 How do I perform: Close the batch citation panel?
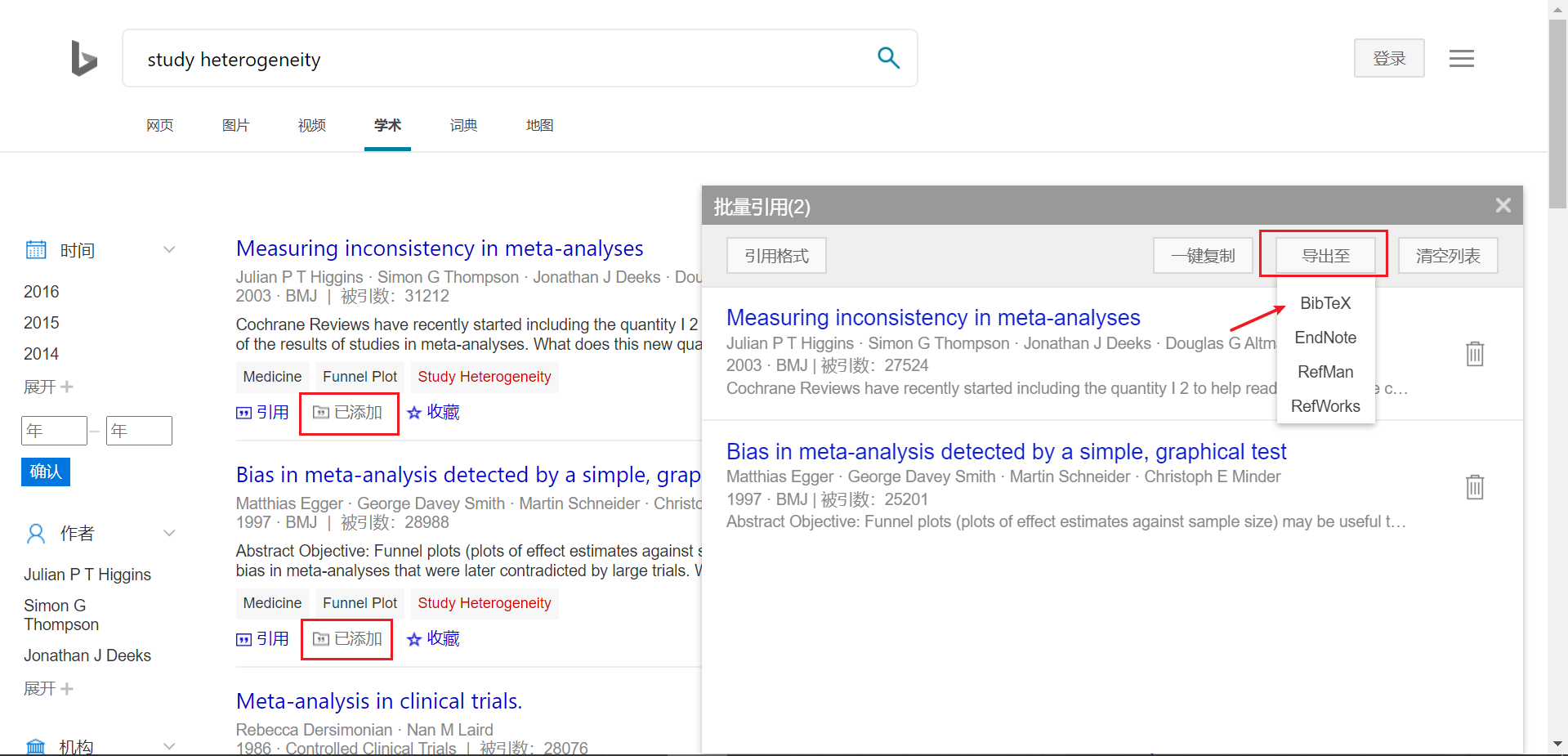tap(1503, 206)
